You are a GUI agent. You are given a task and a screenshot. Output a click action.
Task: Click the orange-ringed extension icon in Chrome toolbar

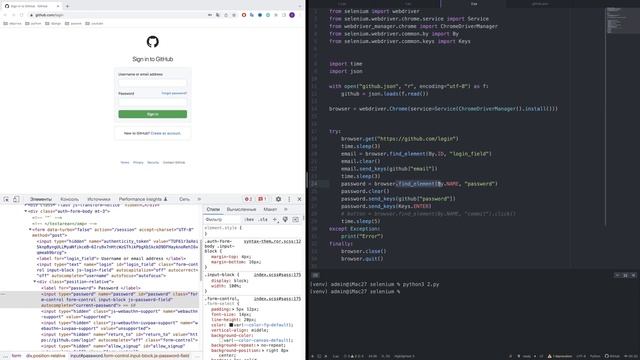point(244,15)
